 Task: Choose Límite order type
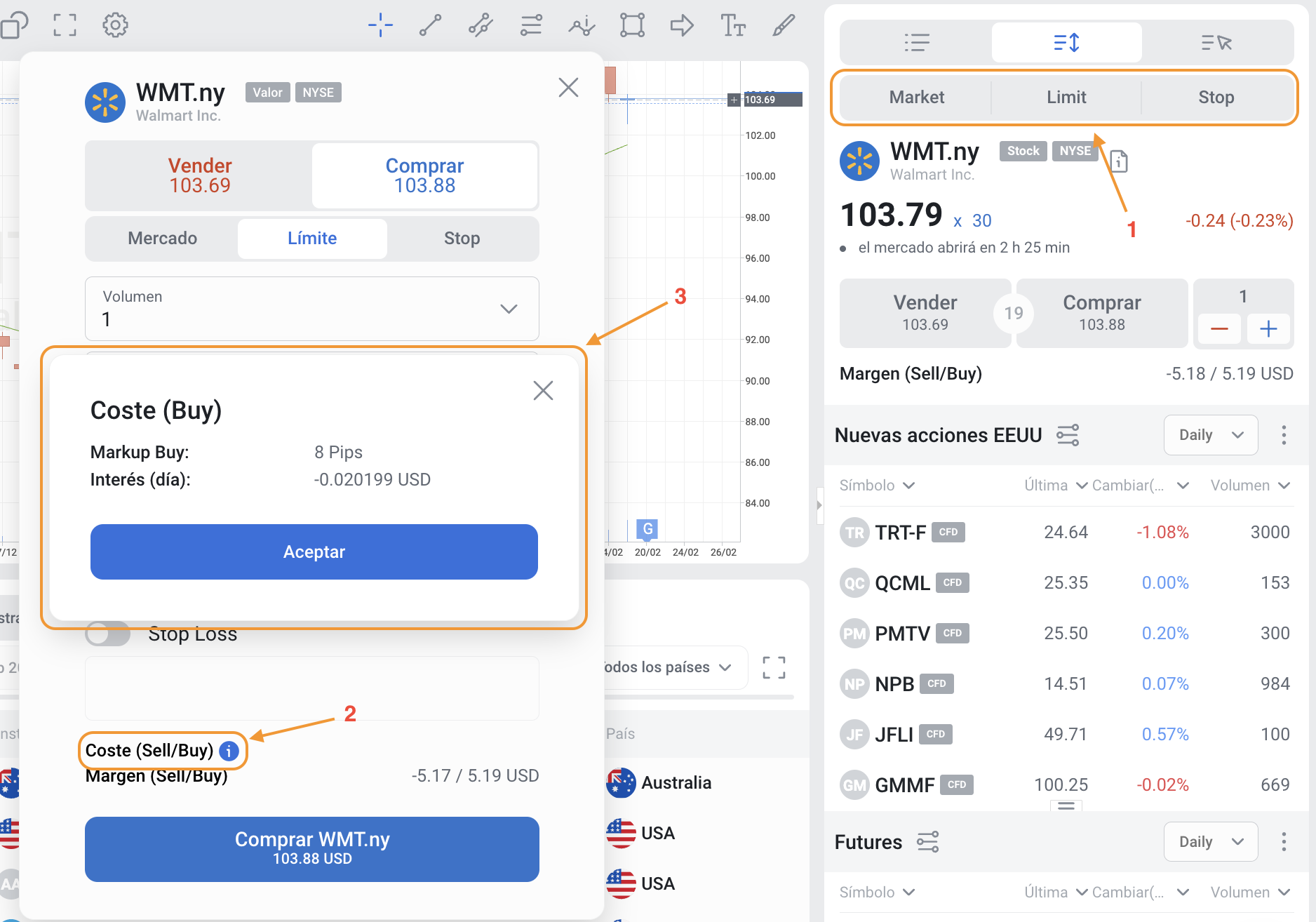point(312,239)
